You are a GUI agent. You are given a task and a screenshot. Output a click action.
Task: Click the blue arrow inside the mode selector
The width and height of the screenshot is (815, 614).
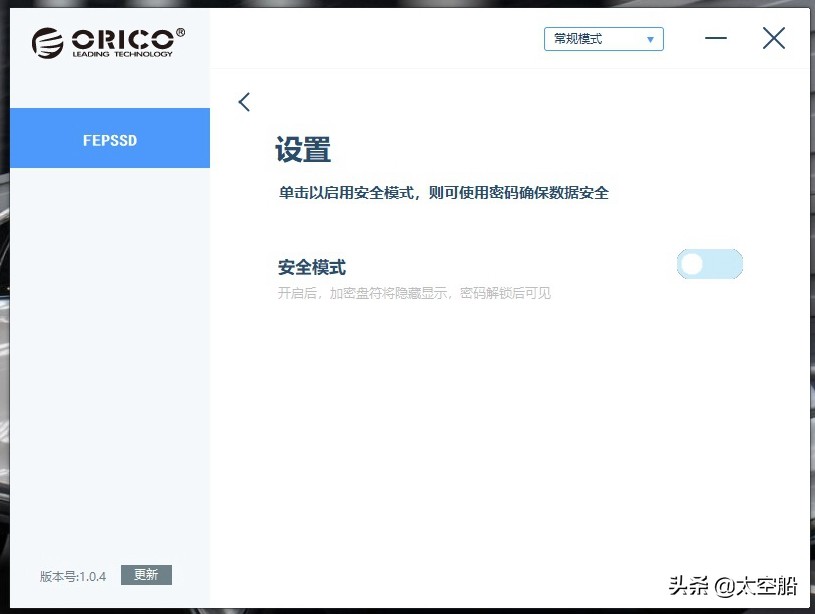click(652, 38)
